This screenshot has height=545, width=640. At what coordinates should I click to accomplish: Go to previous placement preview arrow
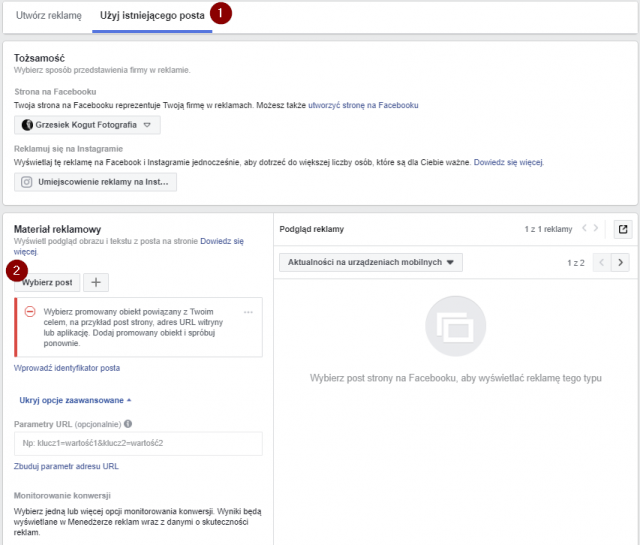(x=601, y=262)
